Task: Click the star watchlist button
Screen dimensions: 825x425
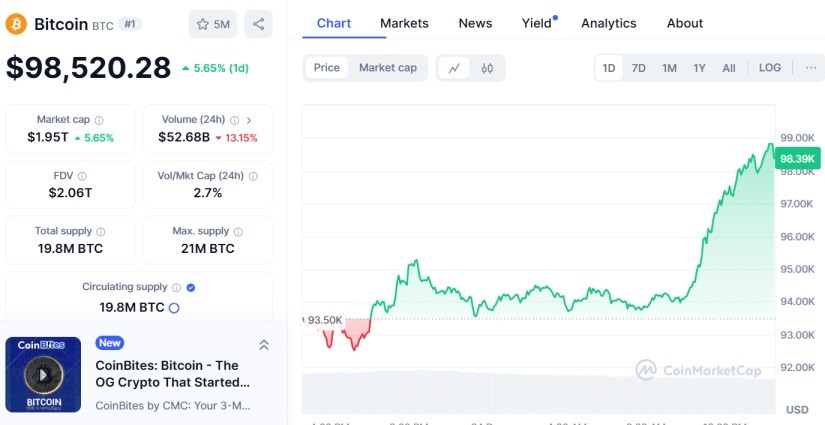Action: coord(213,23)
